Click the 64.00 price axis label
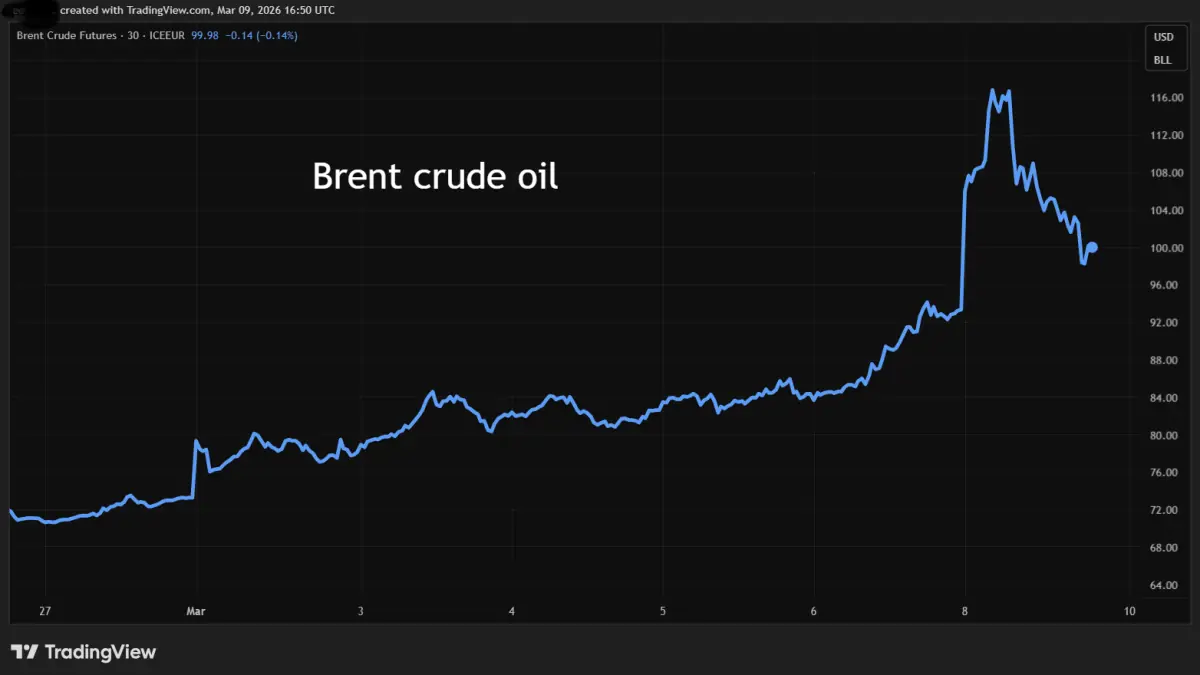The height and width of the screenshot is (675, 1200). click(x=1167, y=586)
